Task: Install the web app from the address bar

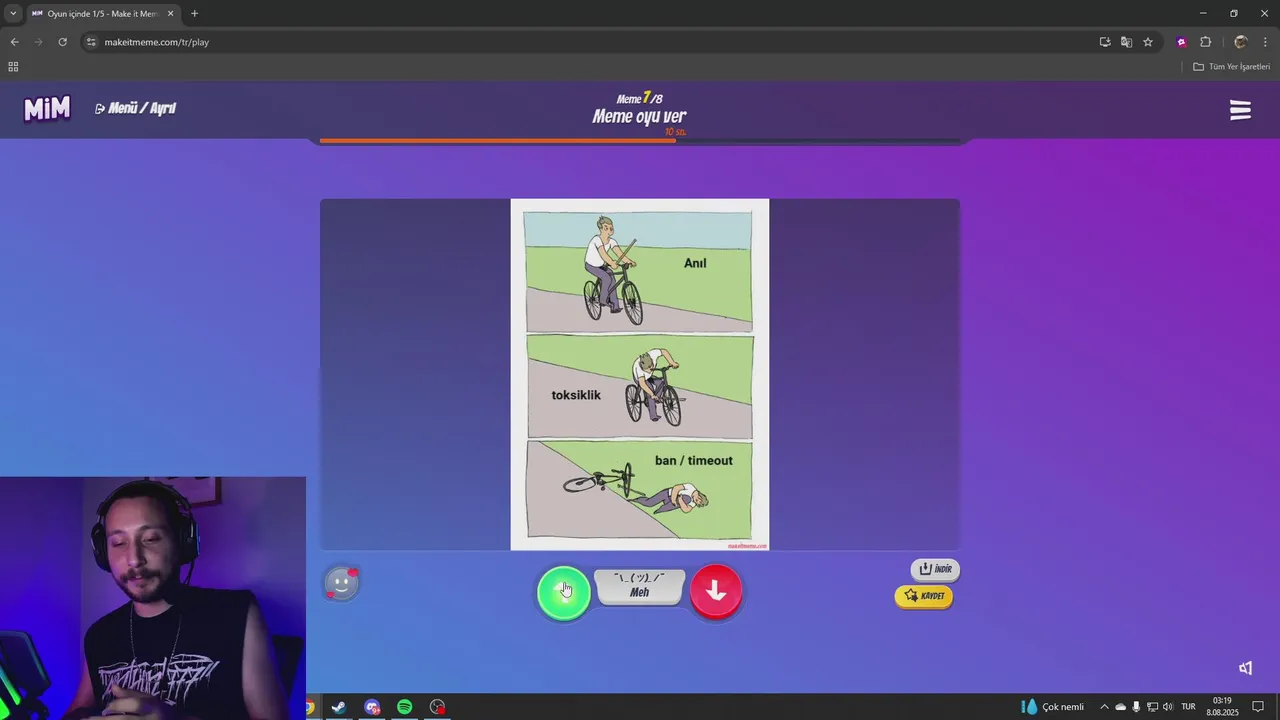Action: (1105, 42)
